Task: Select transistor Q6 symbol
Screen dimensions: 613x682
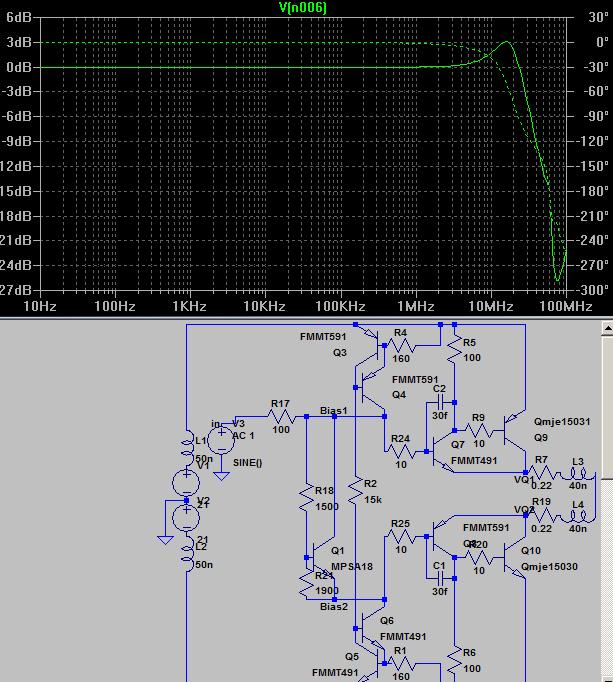Action: pyautogui.click(x=370, y=628)
